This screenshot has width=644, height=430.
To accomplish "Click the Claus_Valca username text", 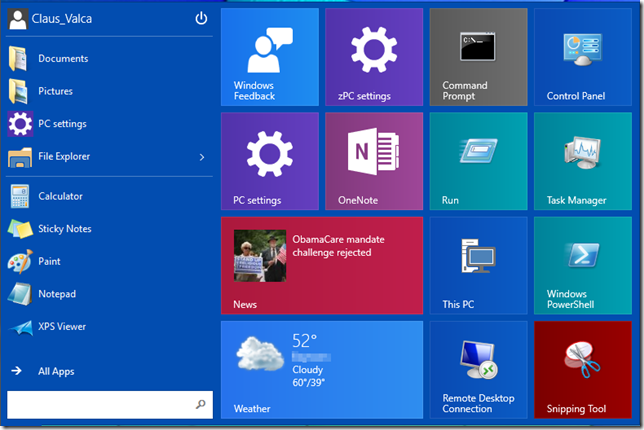I will 62,19.
